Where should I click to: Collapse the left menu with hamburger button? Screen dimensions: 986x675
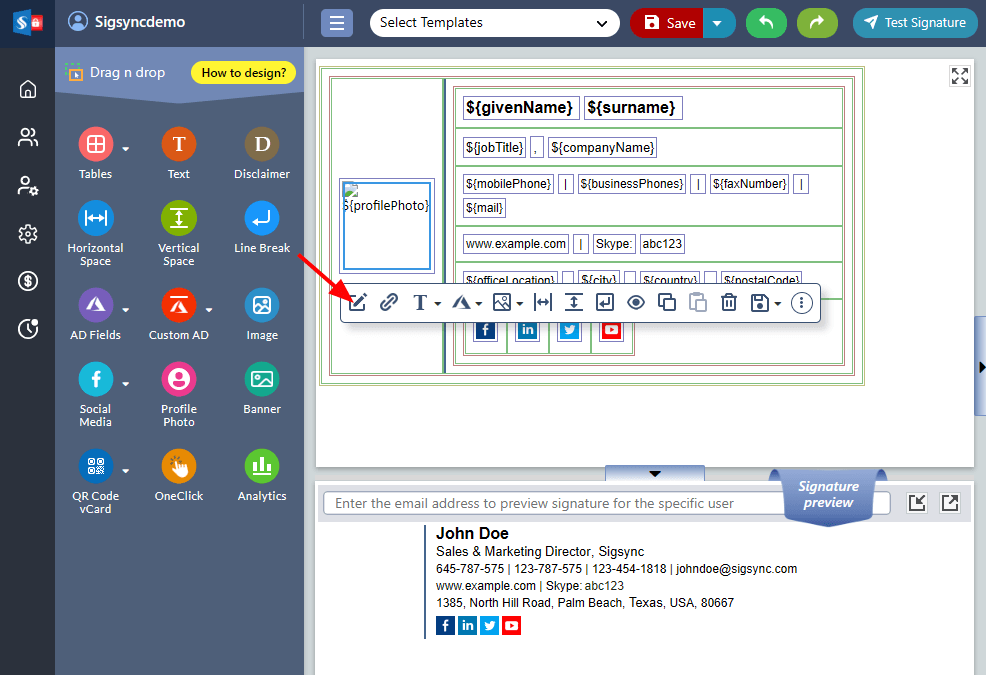pos(336,23)
